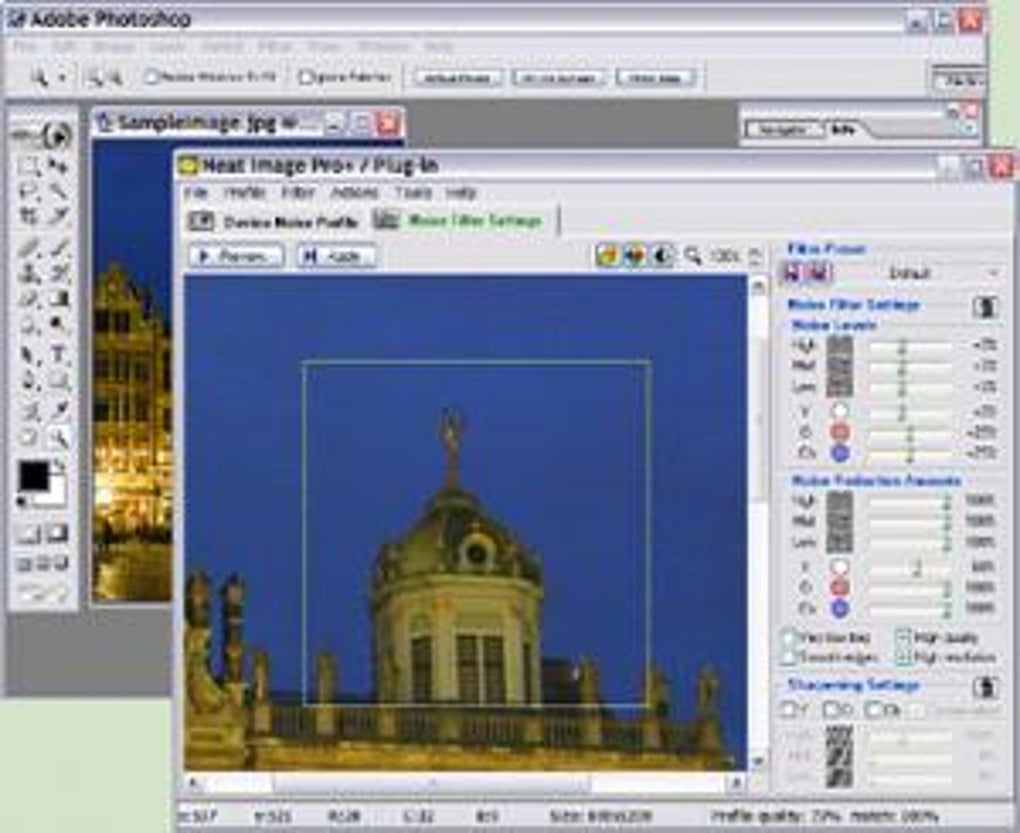The image size is (1020, 833).
Task: Select the Move tool in Photoshop toolbox
Action: click(x=59, y=166)
